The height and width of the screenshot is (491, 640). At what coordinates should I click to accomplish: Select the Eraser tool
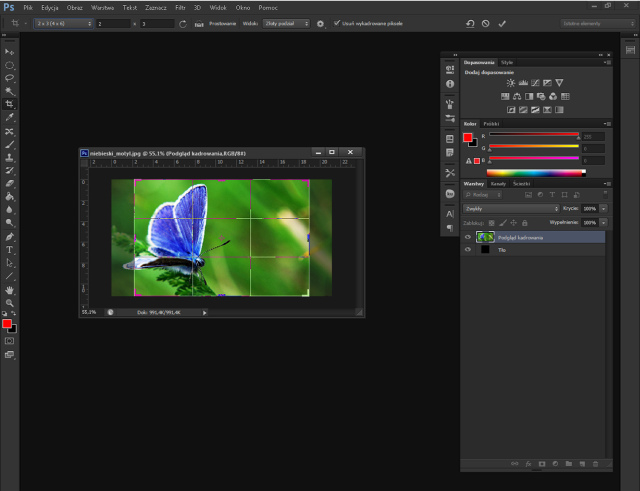9,184
